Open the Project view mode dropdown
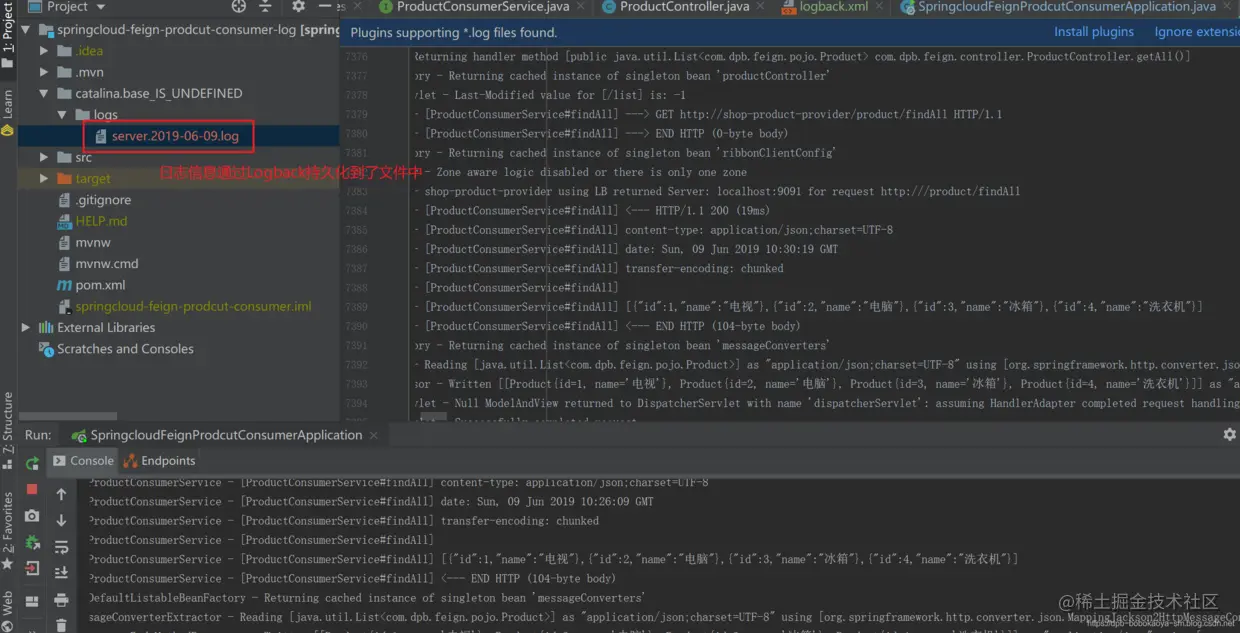The height and width of the screenshot is (633, 1240). click(69, 6)
